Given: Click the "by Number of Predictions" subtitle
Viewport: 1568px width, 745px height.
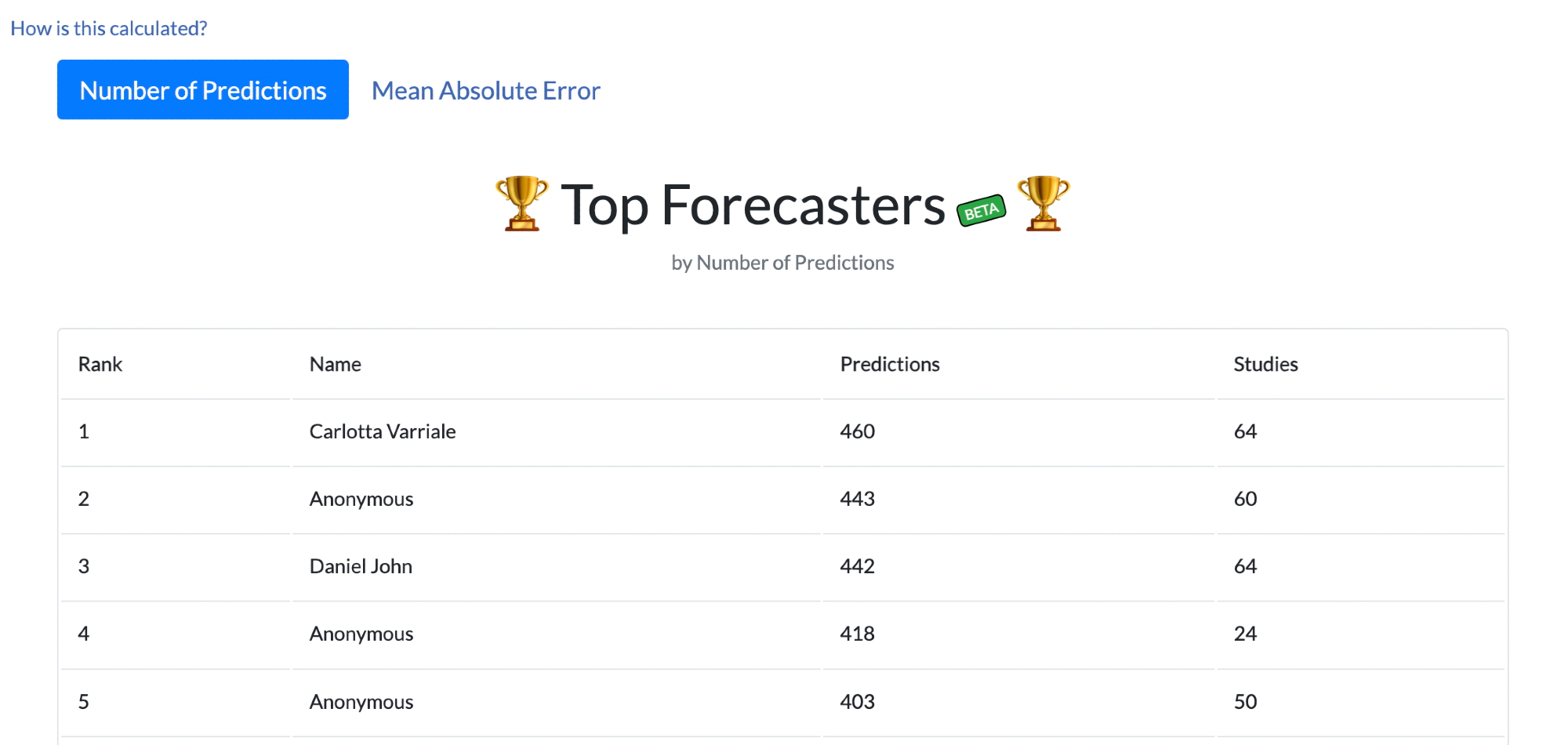Looking at the screenshot, I should 782,263.
